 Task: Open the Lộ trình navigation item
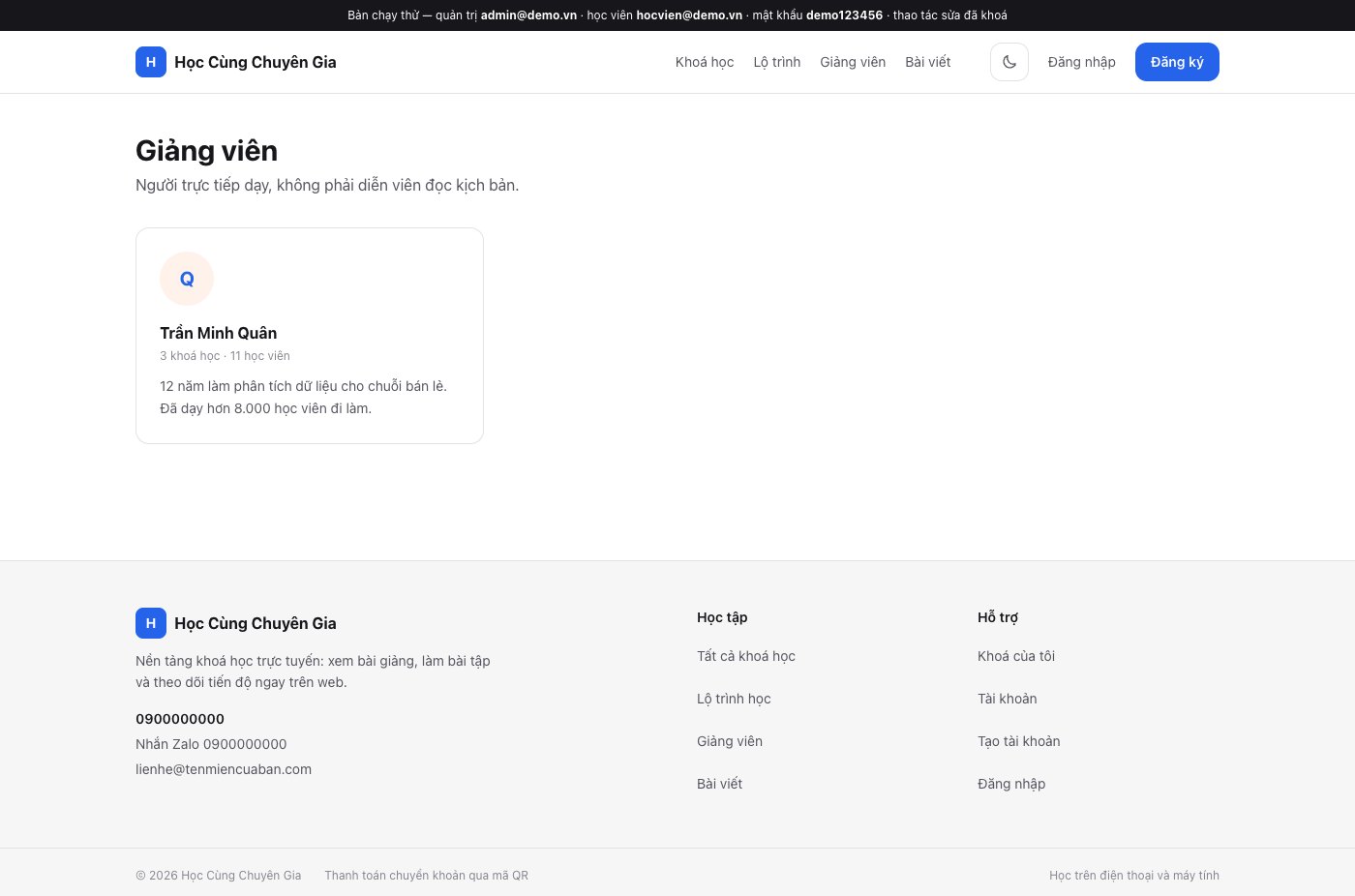tap(777, 62)
